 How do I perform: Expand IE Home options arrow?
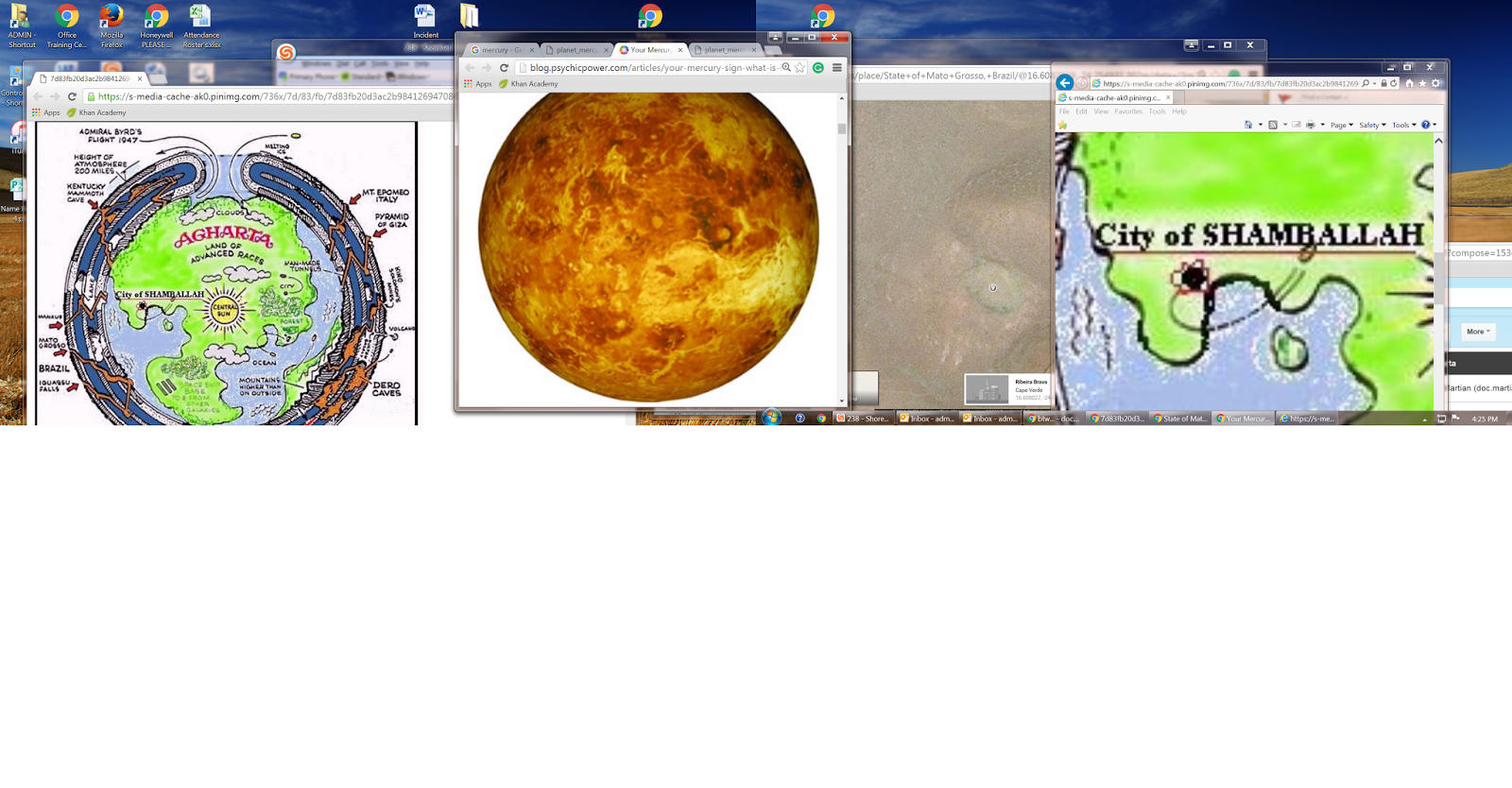(1261, 125)
